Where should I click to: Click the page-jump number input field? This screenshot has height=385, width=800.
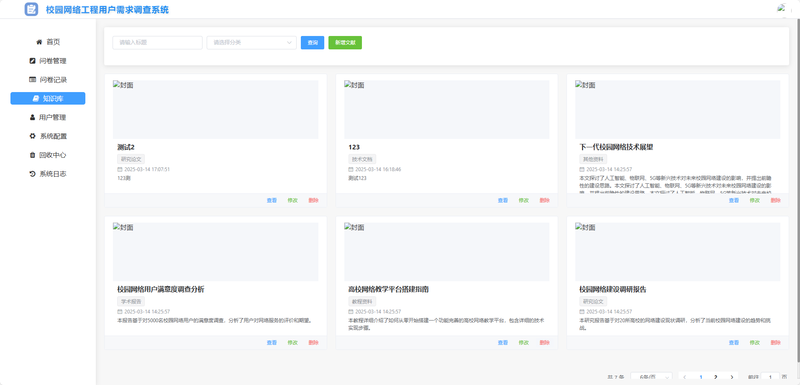click(770, 377)
